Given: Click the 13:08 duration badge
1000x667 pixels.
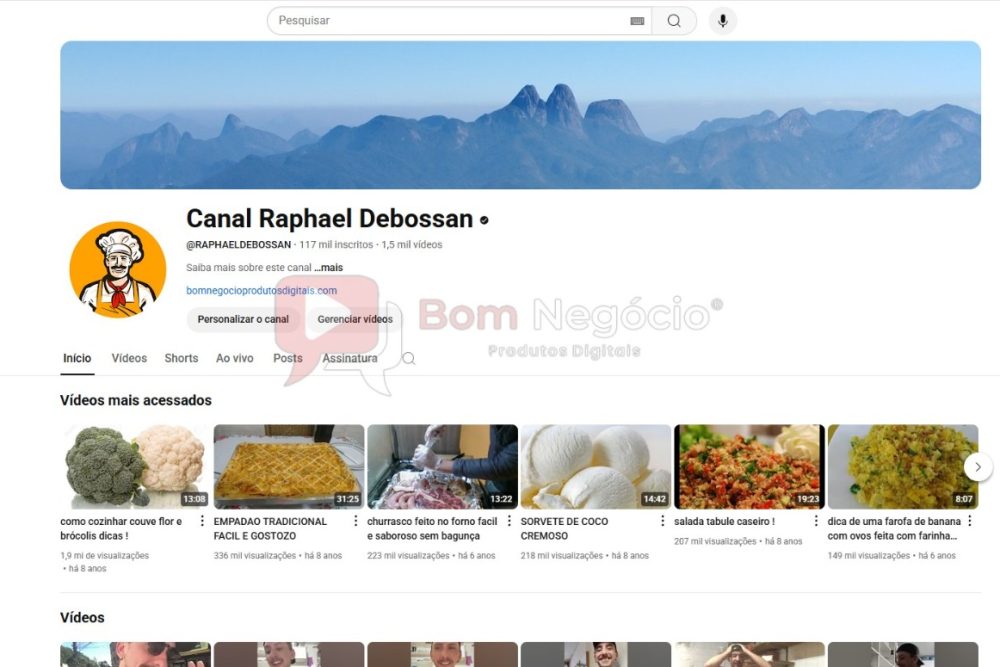Looking at the screenshot, I should (194, 499).
